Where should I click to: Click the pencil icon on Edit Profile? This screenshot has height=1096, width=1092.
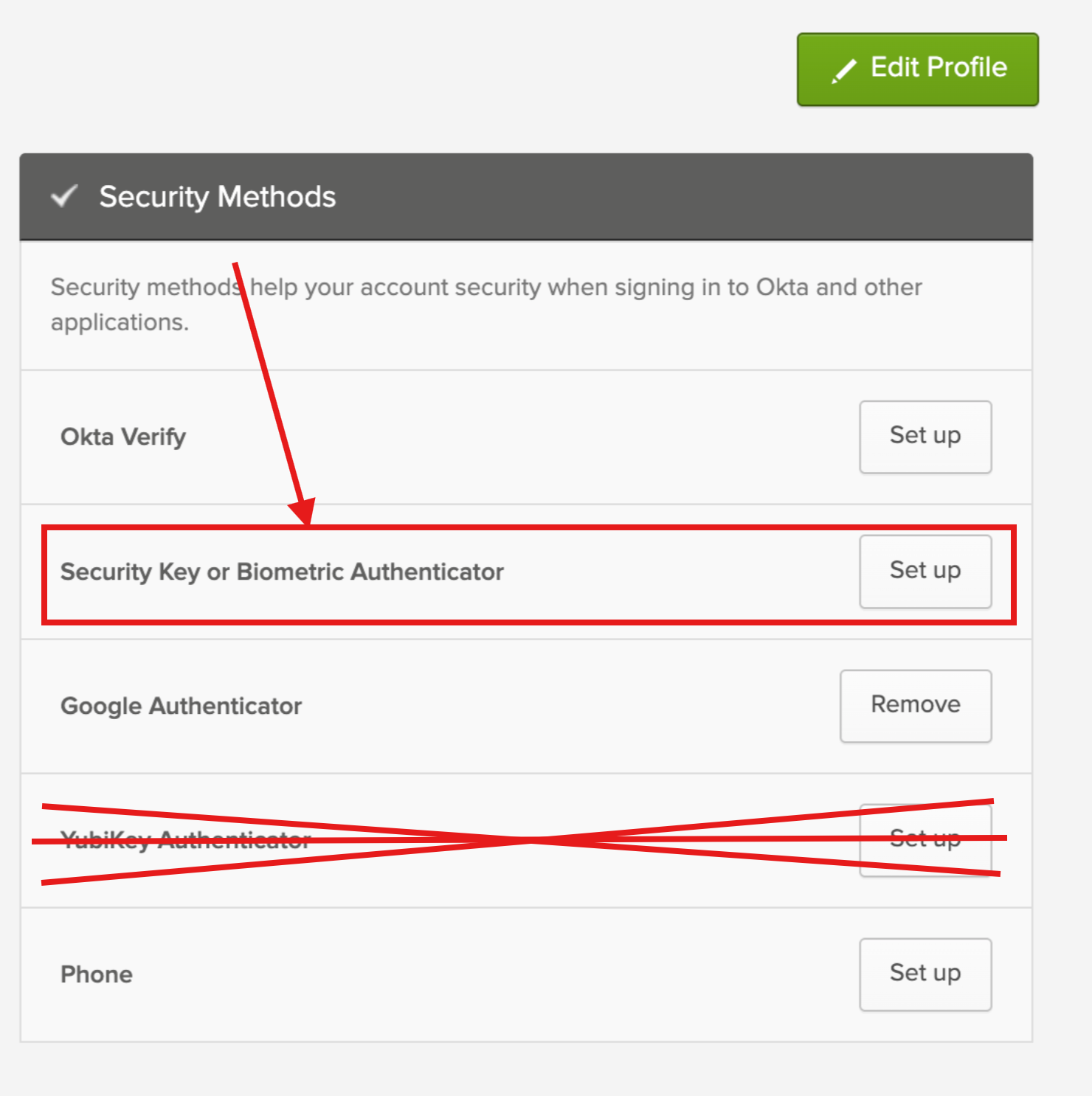[x=844, y=71]
